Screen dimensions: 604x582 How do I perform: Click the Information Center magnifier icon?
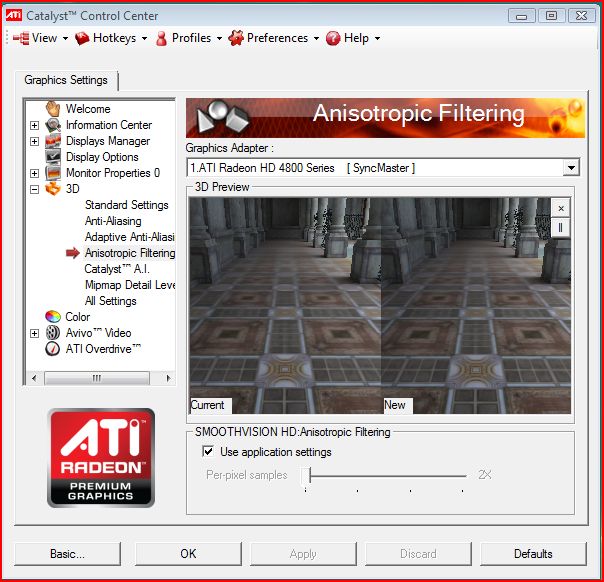53,125
